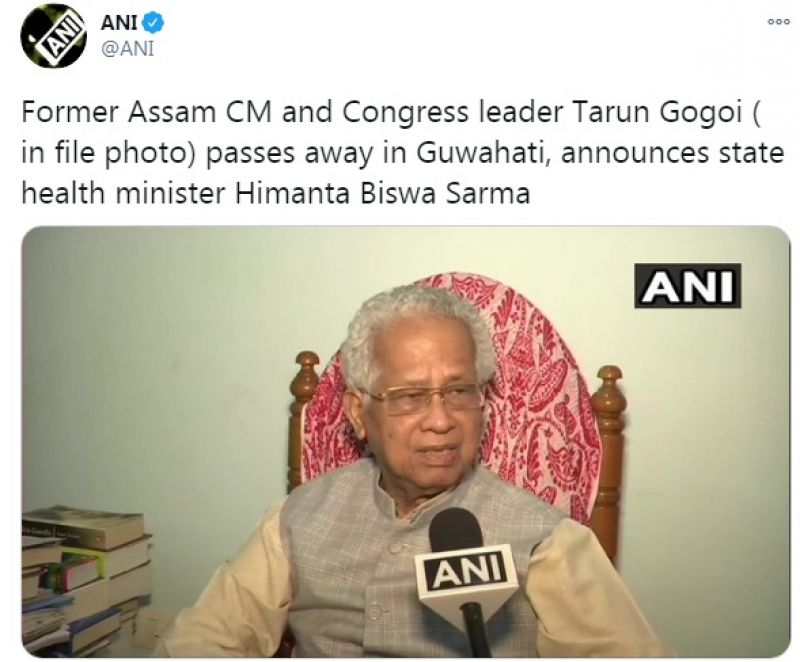
Task: Click Himanta Biswa Sarma in tweet text
Action: click(x=383, y=194)
